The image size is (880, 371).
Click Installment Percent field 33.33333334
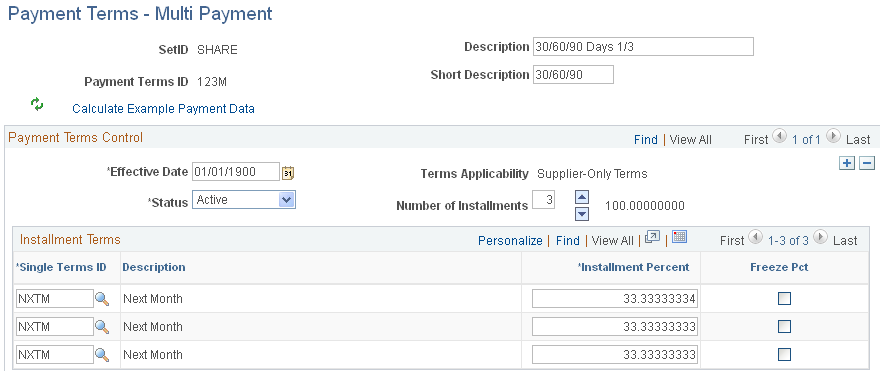click(615, 299)
